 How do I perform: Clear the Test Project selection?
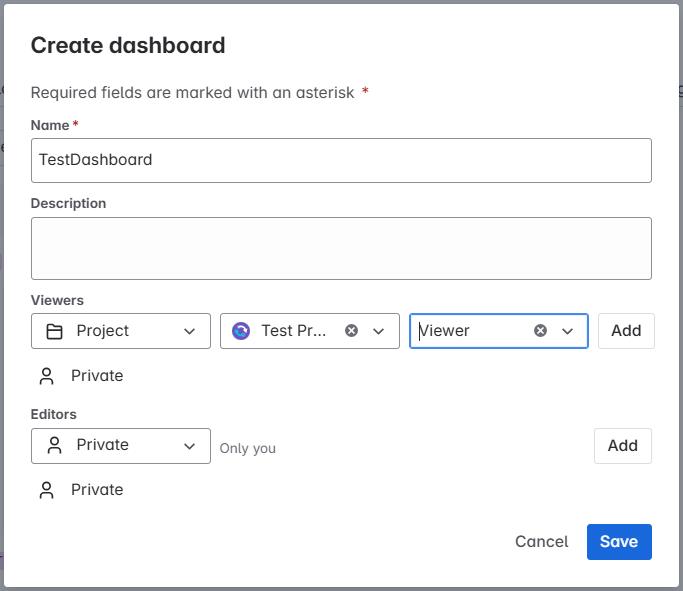[351, 331]
